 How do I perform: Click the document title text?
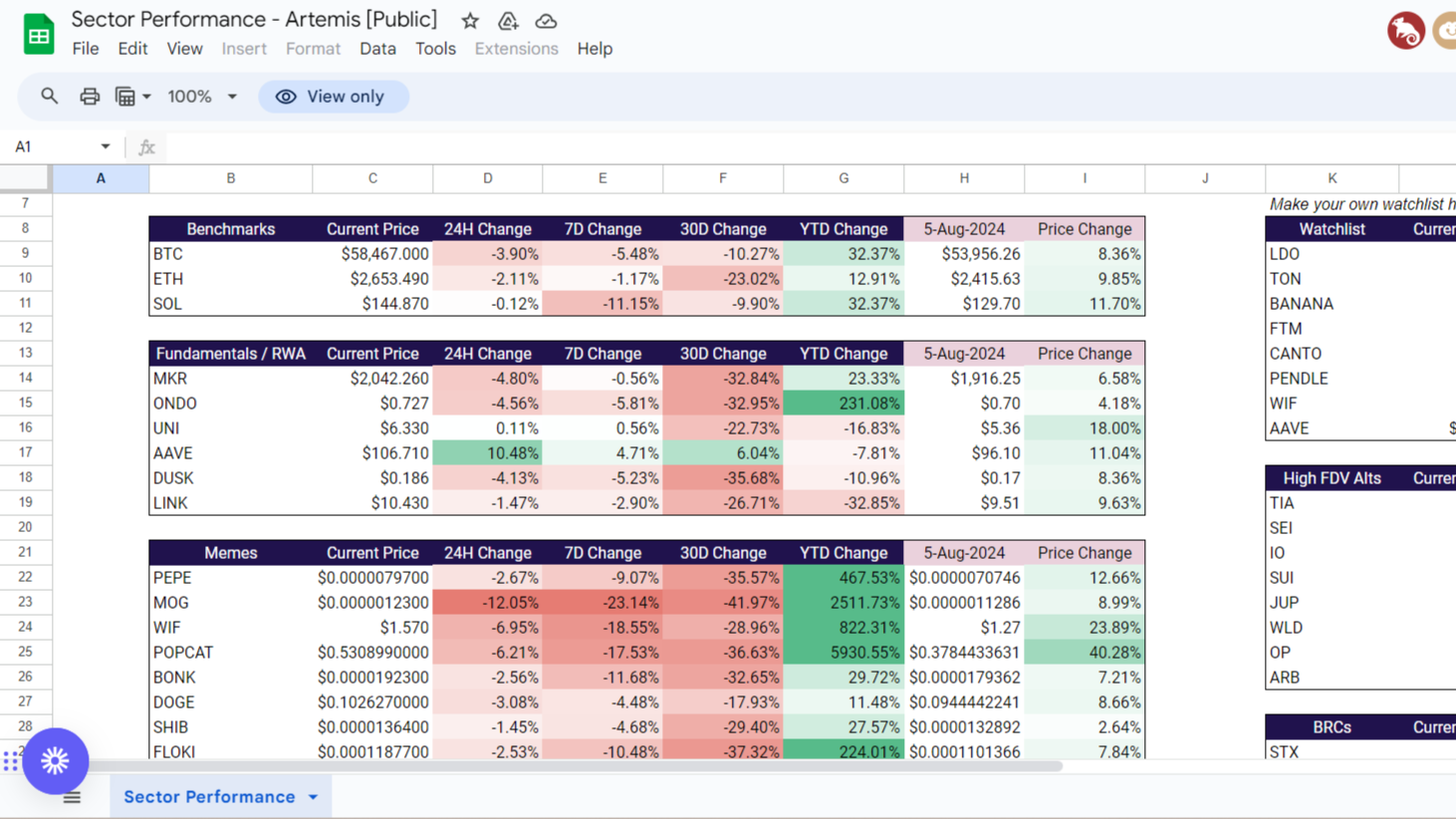(254, 20)
